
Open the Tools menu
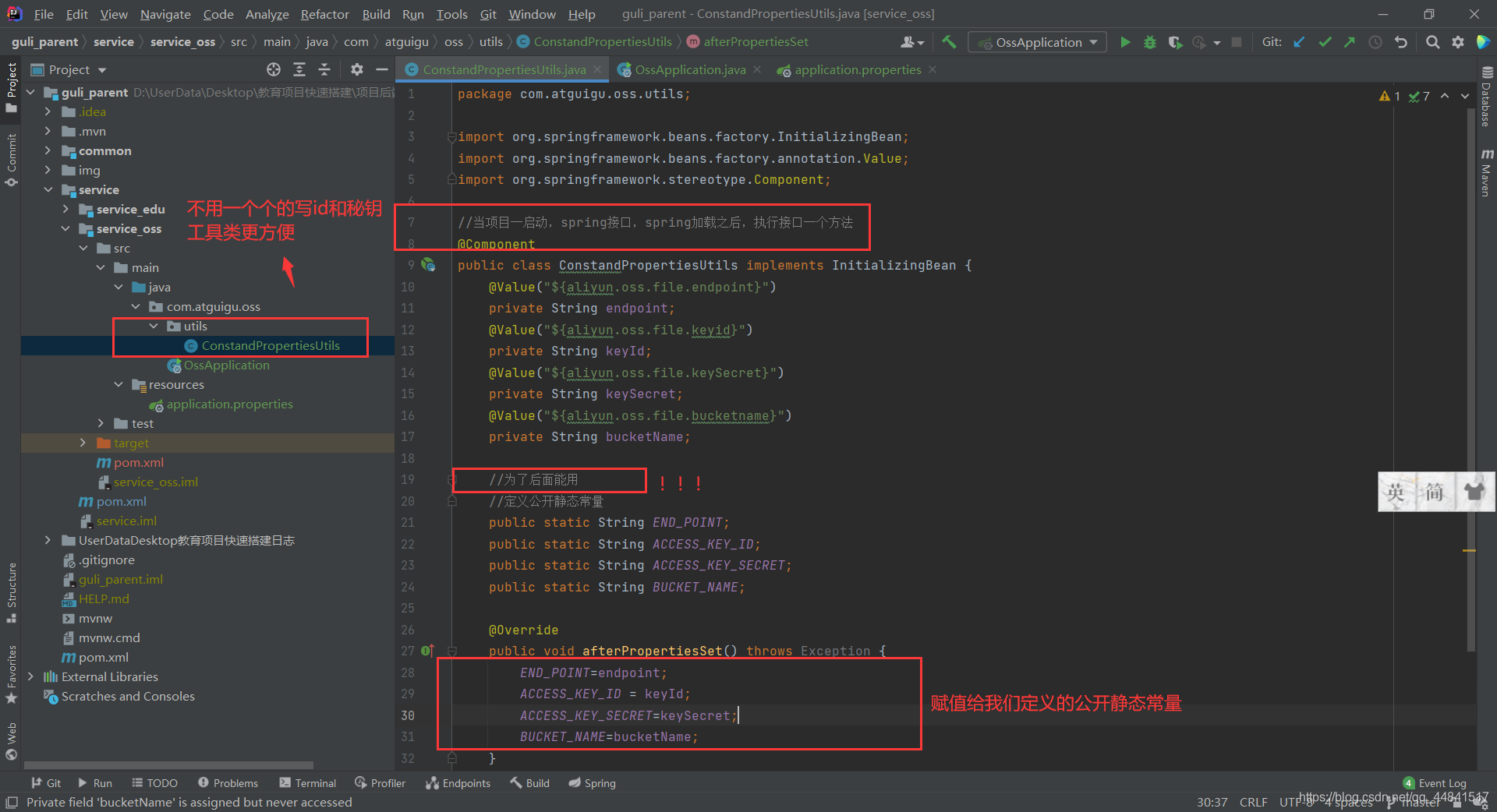pyautogui.click(x=451, y=14)
